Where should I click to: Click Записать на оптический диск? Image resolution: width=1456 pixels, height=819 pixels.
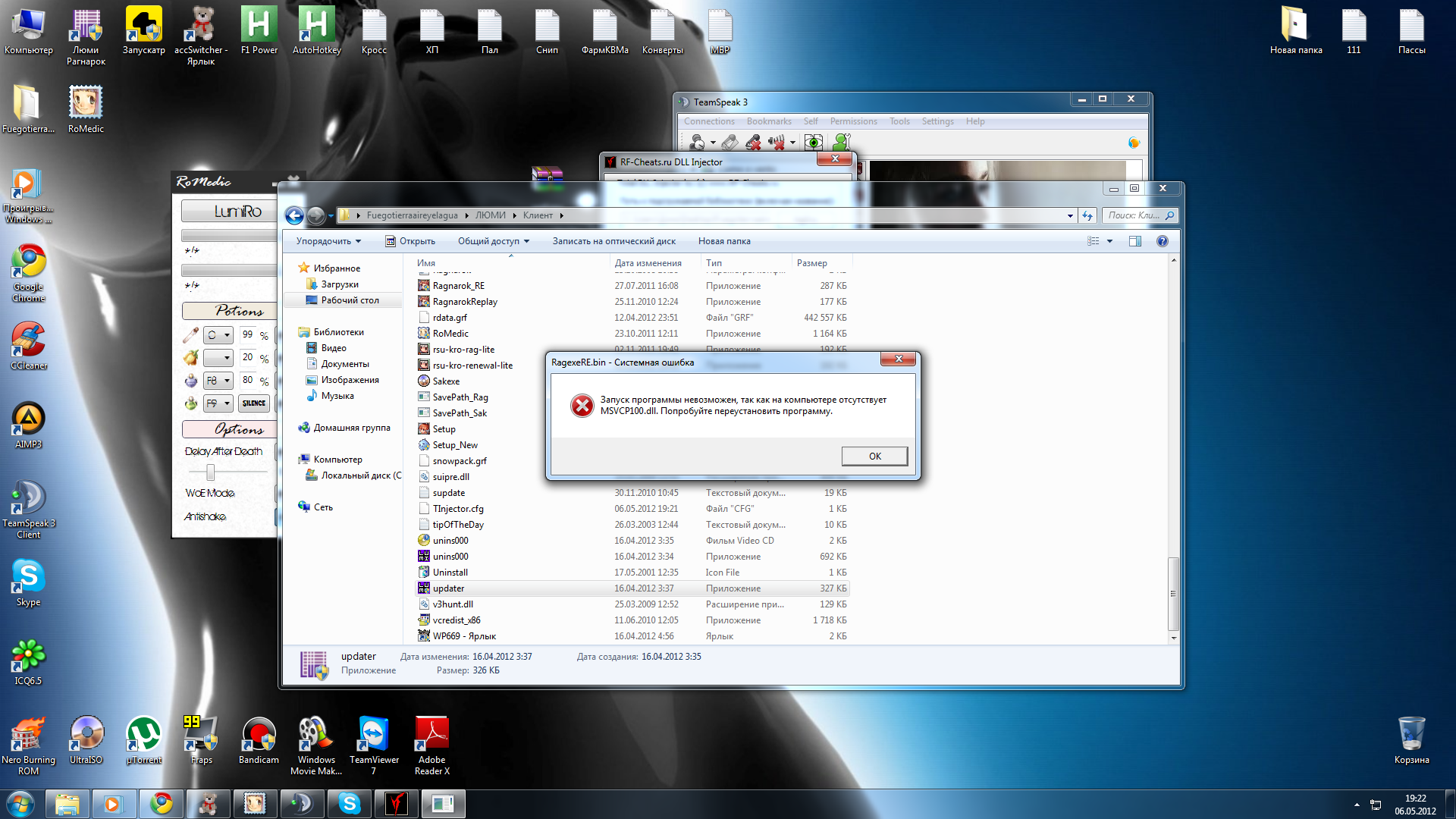(613, 241)
